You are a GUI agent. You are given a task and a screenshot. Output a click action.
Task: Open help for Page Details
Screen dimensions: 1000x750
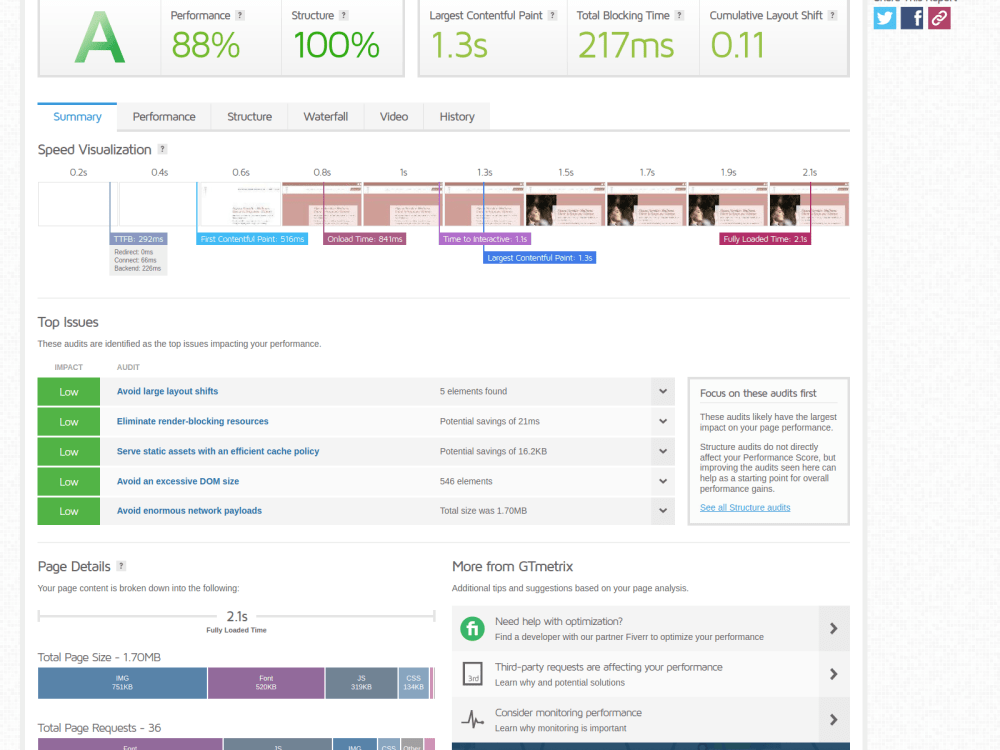[121, 566]
